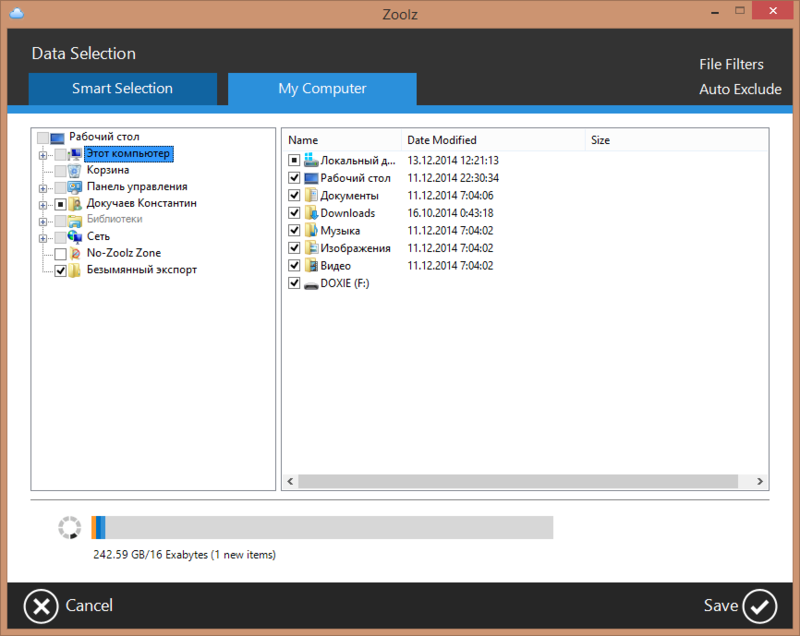Uncheck the Downloads checkbox
800x636 pixels.
pyautogui.click(x=294, y=213)
